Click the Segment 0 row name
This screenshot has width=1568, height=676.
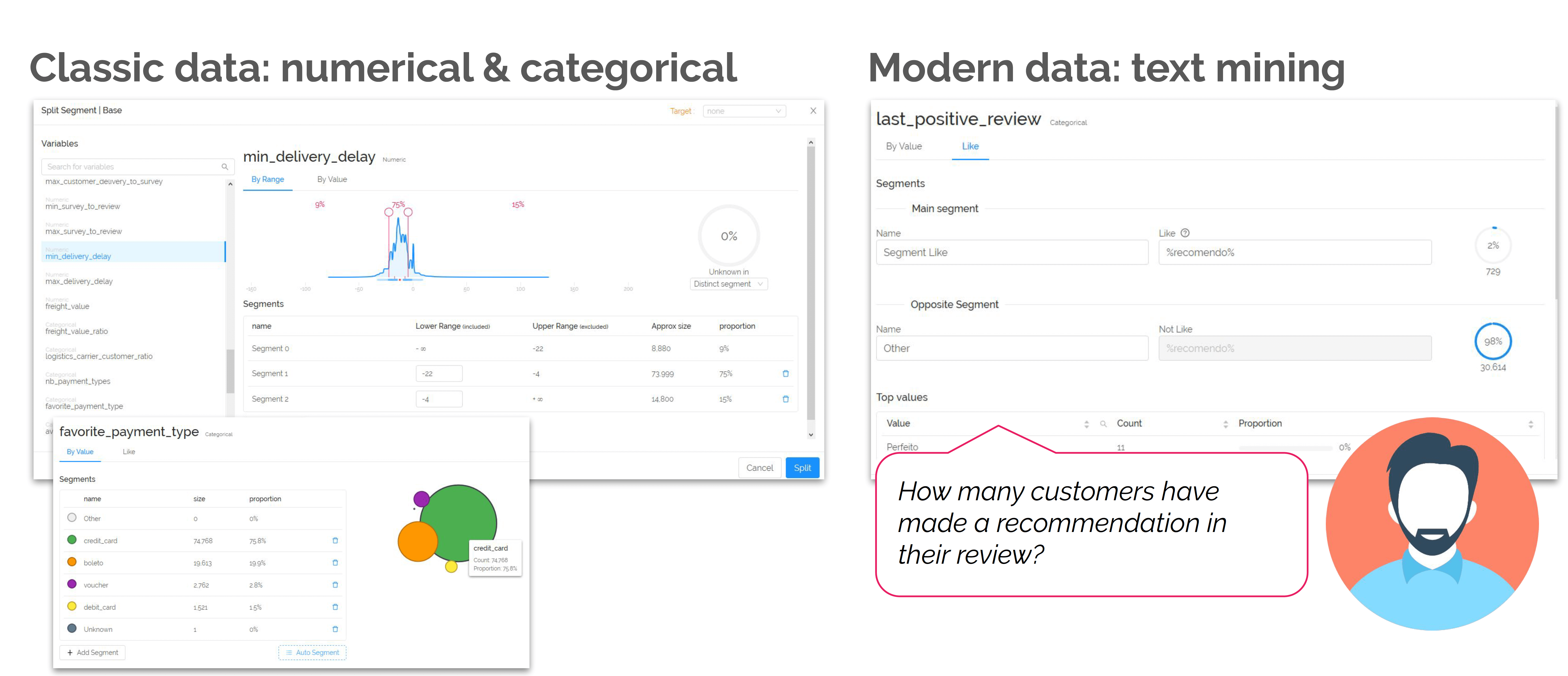point(270,348)
